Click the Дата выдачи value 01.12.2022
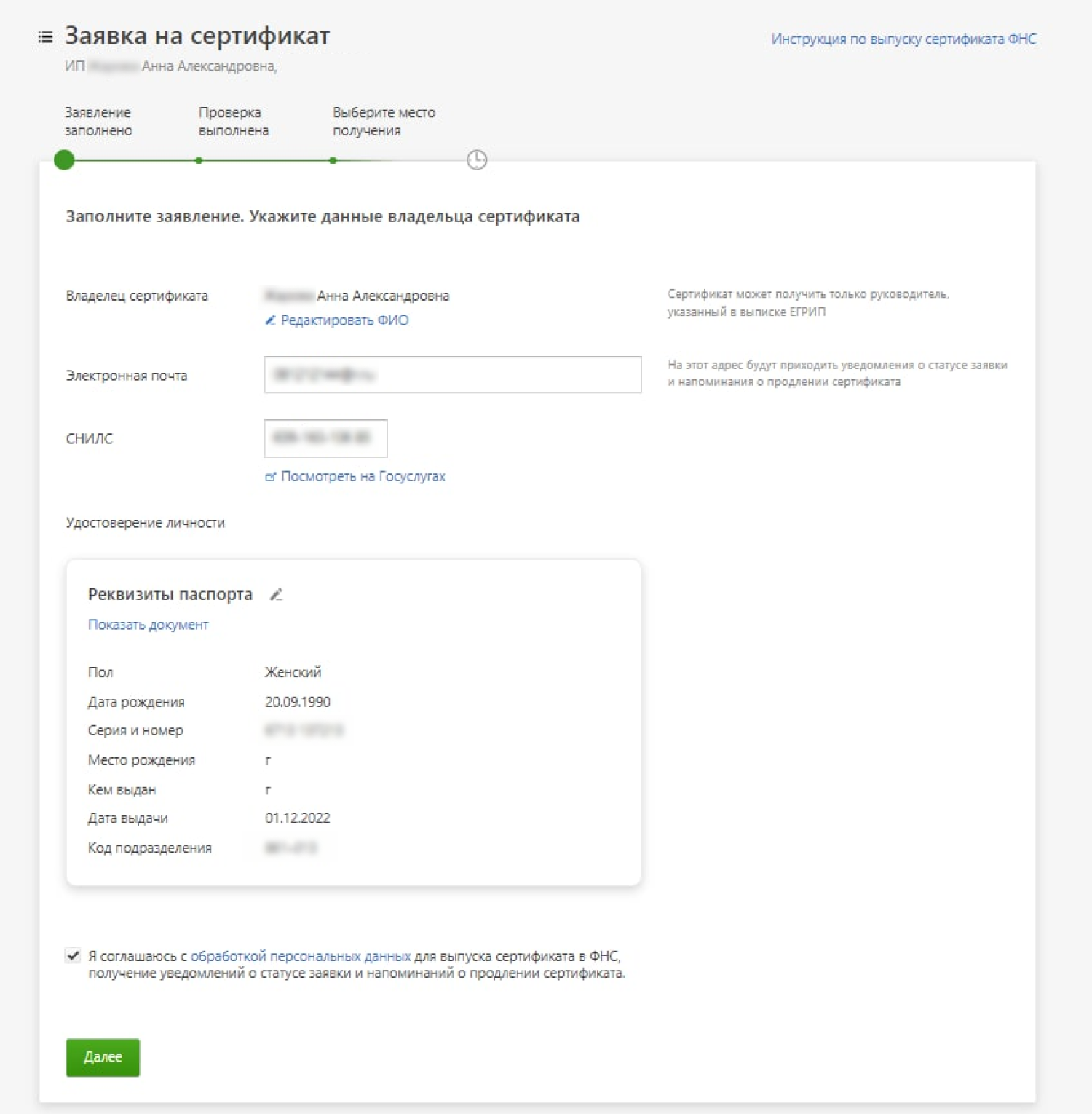This screenshot has height=1114, width=1092. [297, 818]
